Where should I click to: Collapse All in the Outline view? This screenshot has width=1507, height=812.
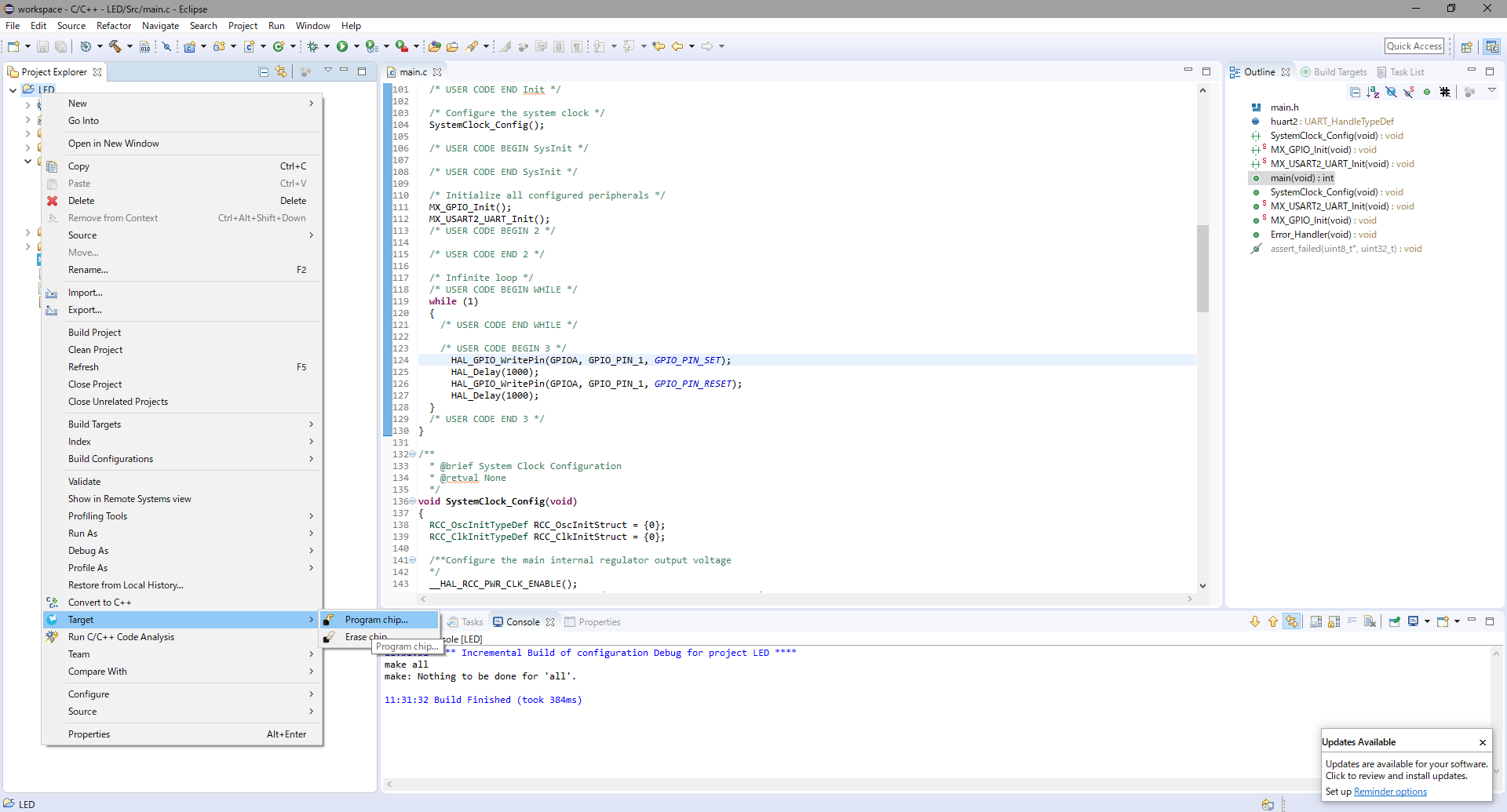[x=1356, y=92]
